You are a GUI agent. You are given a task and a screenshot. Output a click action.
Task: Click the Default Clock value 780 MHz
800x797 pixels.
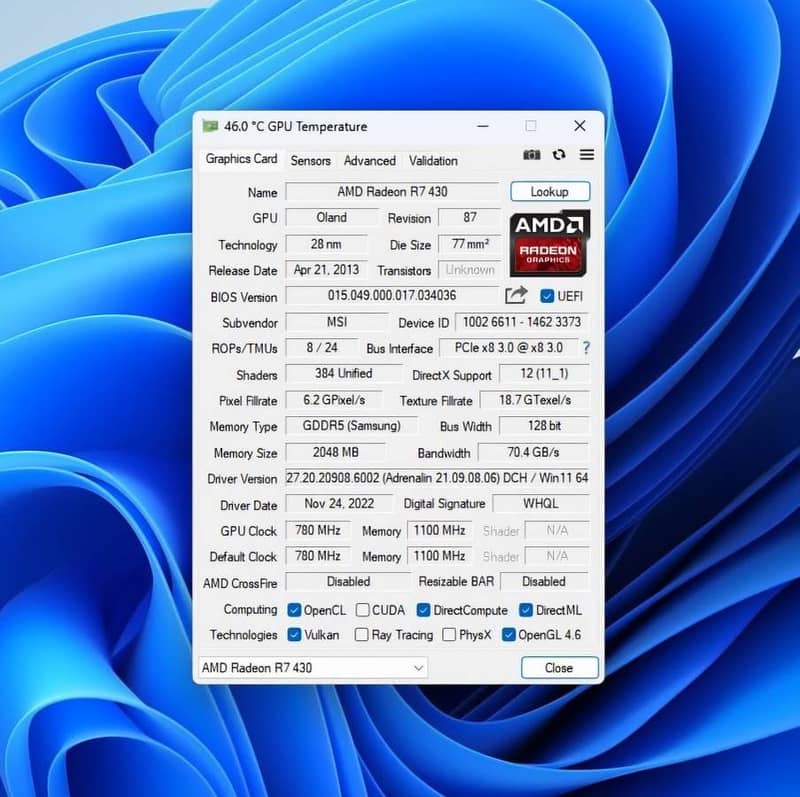pyautogui.click(x=318, y=556)
